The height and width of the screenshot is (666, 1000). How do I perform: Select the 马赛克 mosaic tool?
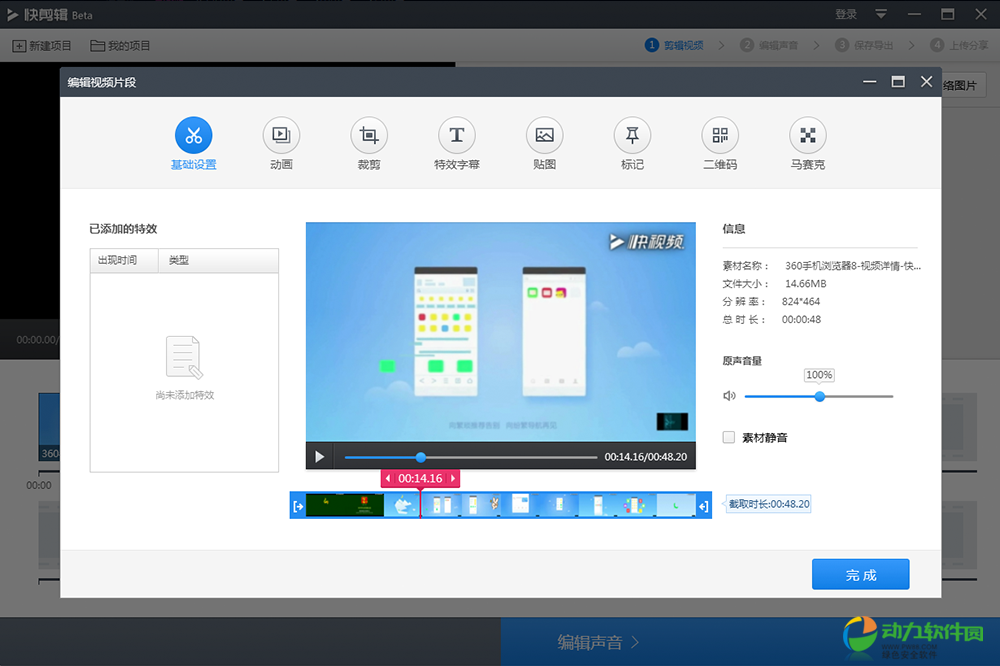pos(807,135)
